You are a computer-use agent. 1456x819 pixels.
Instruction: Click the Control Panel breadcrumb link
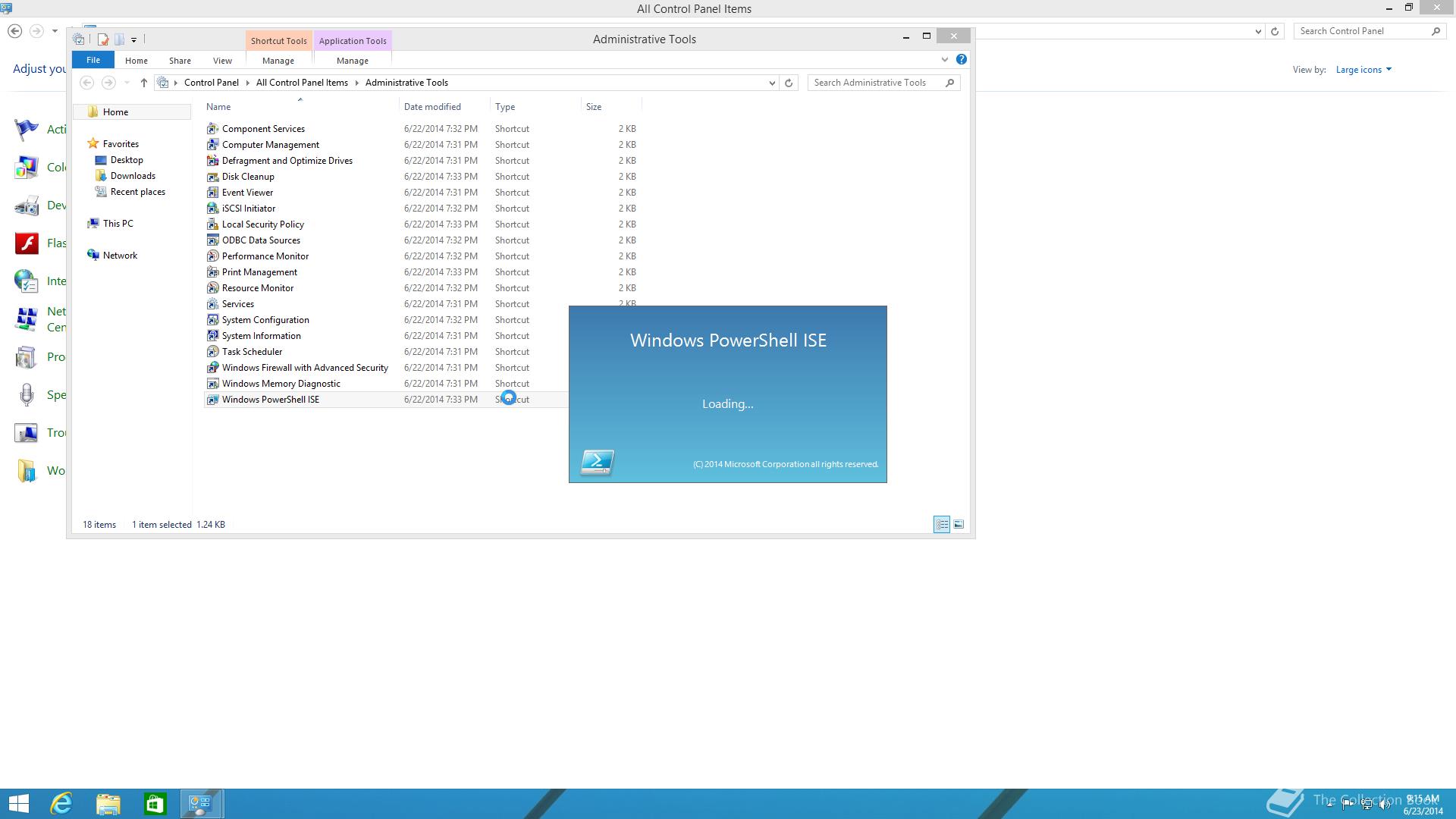(x=211, y=83)
